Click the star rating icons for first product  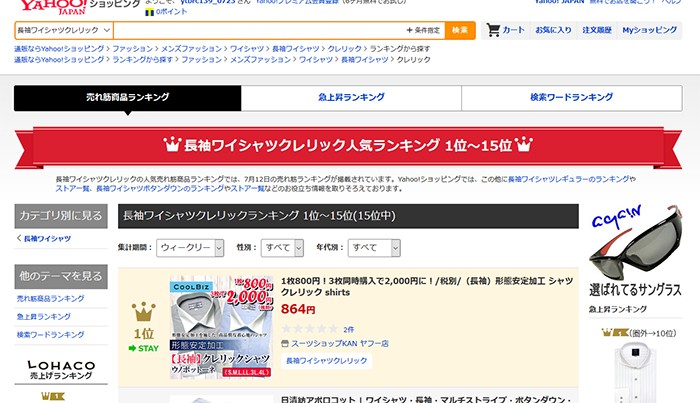310,329
